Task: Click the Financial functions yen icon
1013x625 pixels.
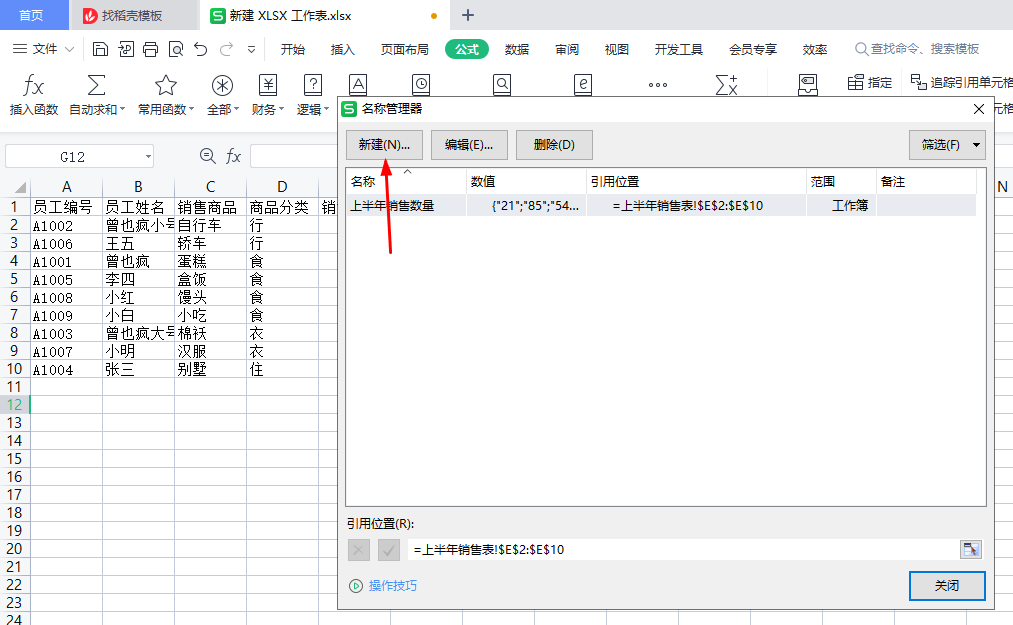Action: pos(267,85)
